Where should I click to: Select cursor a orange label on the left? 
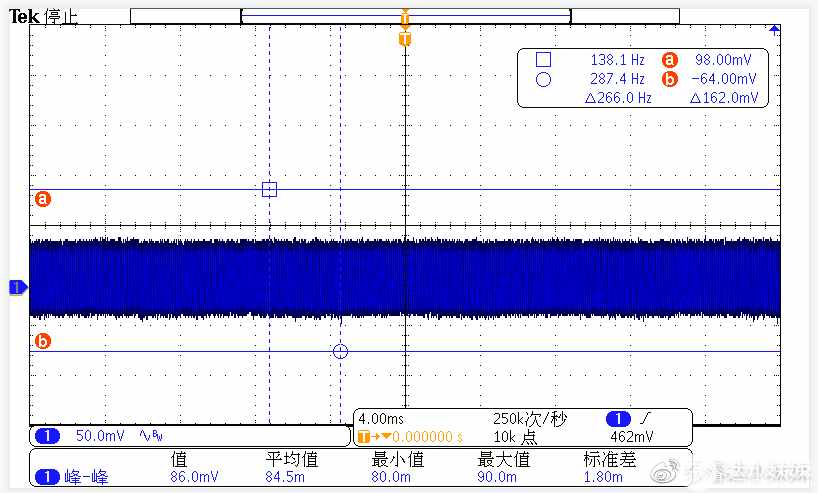(43, 199)
